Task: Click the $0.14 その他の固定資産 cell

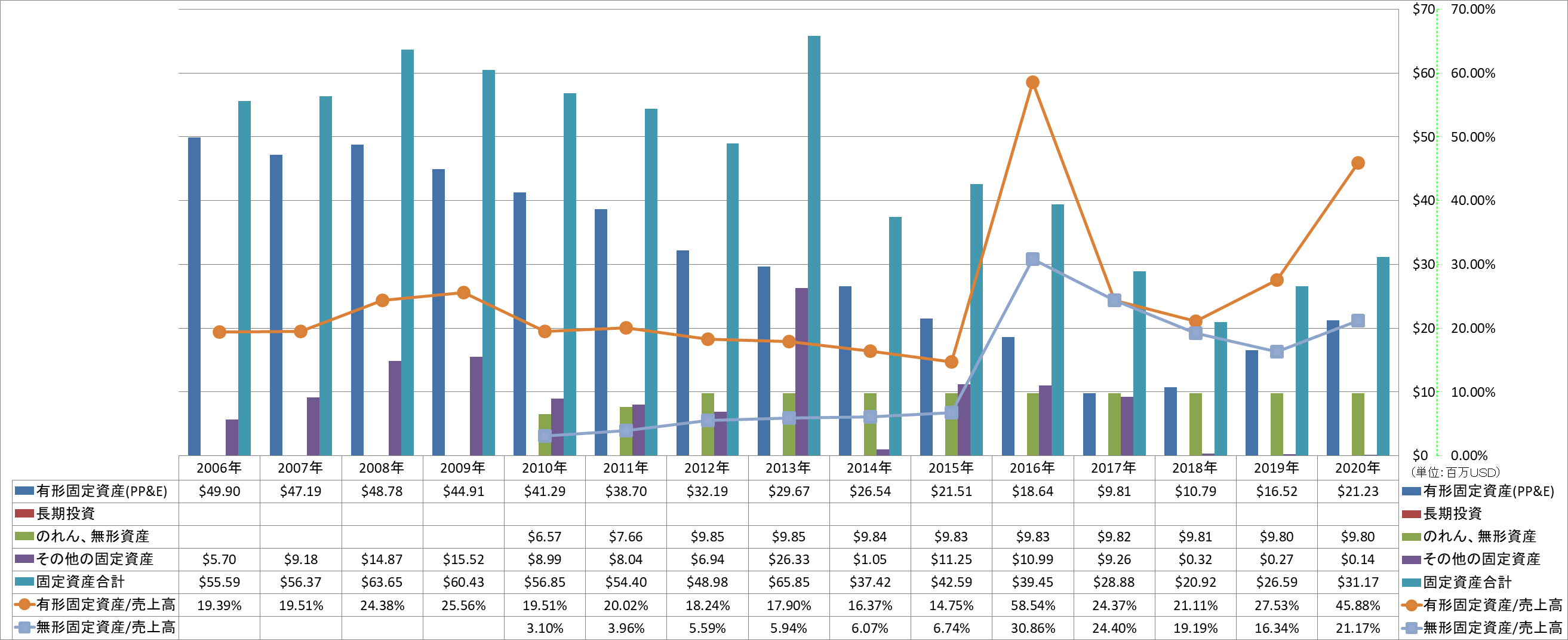Action: tap(1357, 559)
